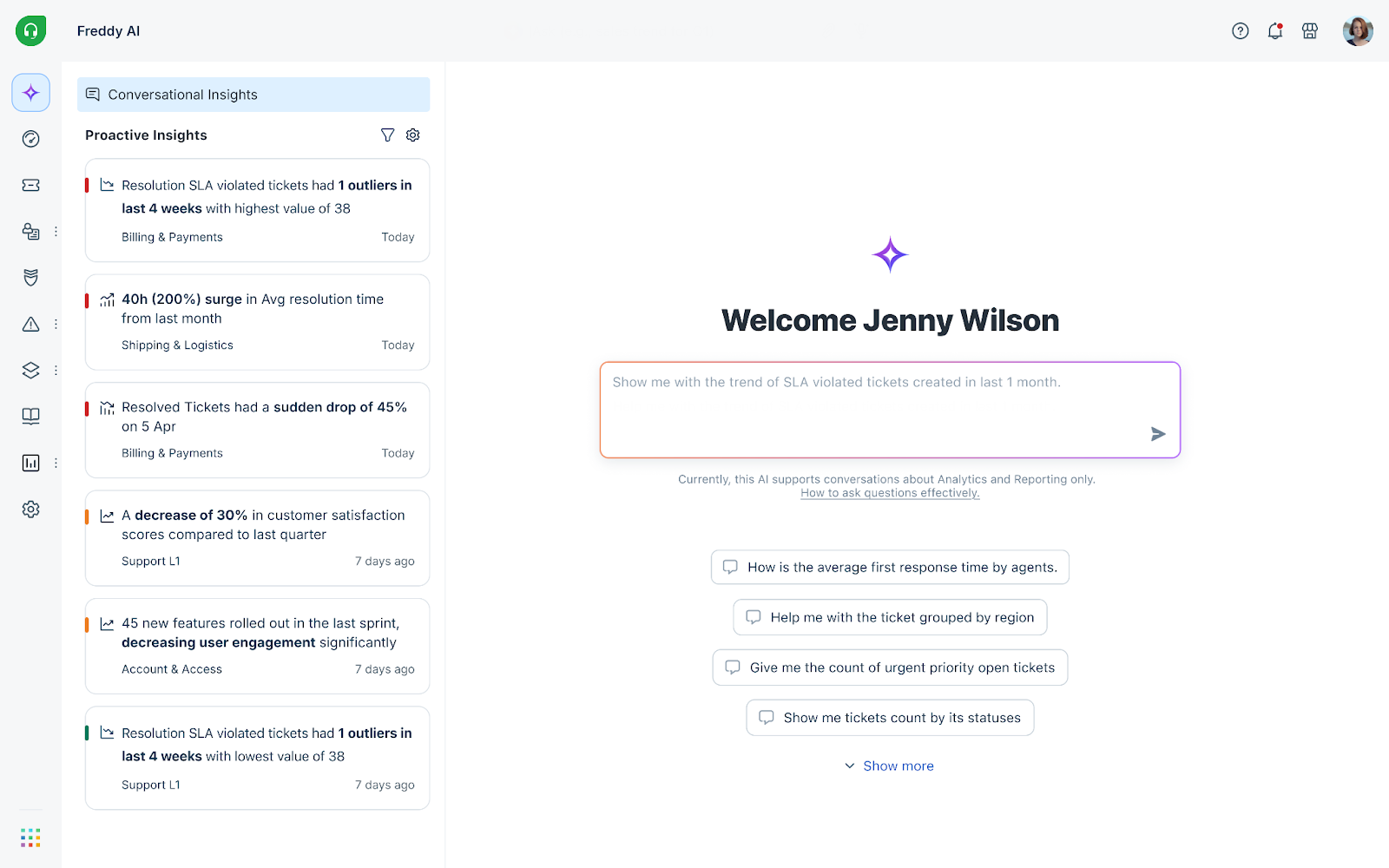Image resolution: width=1389 pixels, height=868 pixels.
Task: Focus the Freddy AI query input box
Action: coord(890,410)
